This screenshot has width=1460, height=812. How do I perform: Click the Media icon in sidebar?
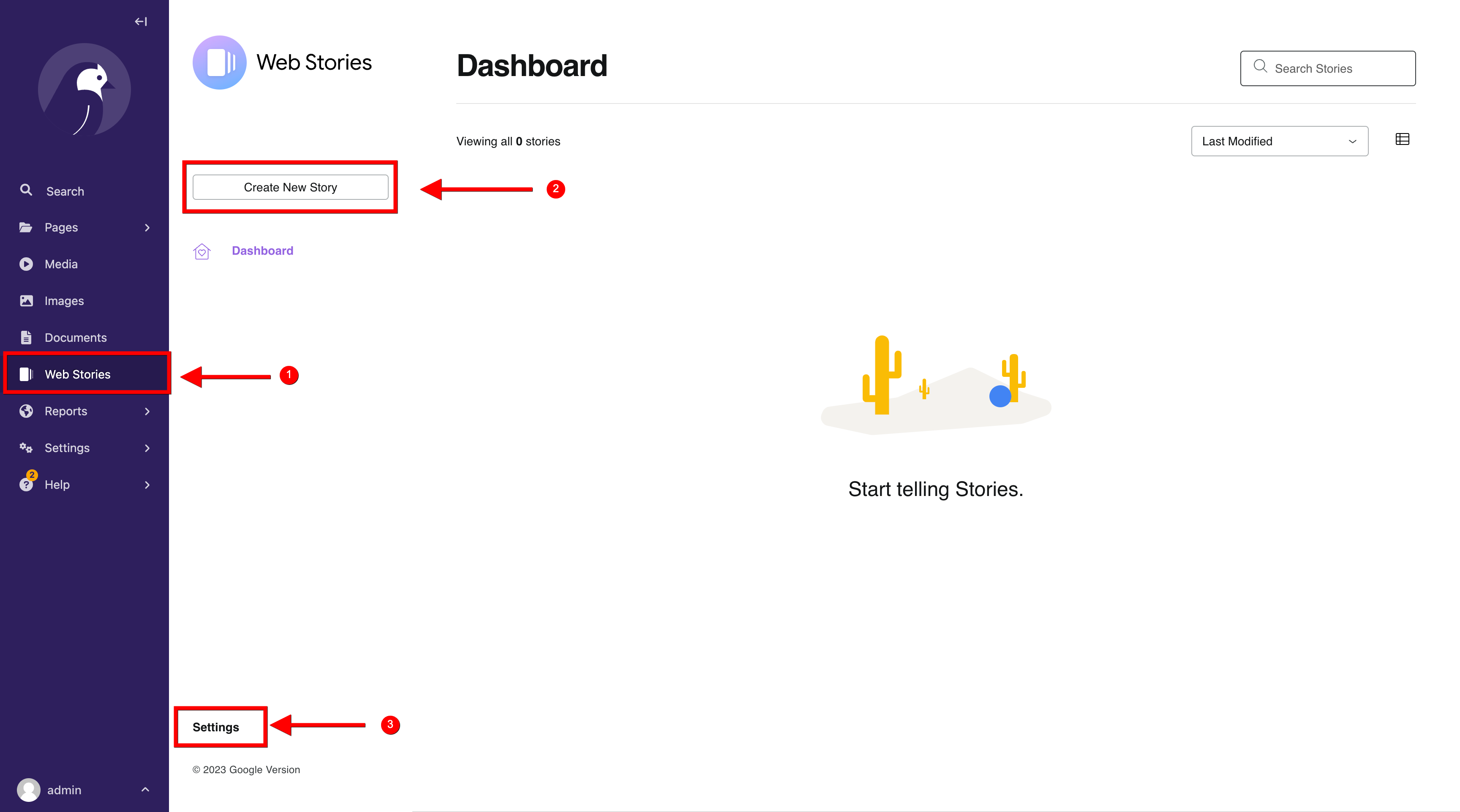[x=27, y=263]
